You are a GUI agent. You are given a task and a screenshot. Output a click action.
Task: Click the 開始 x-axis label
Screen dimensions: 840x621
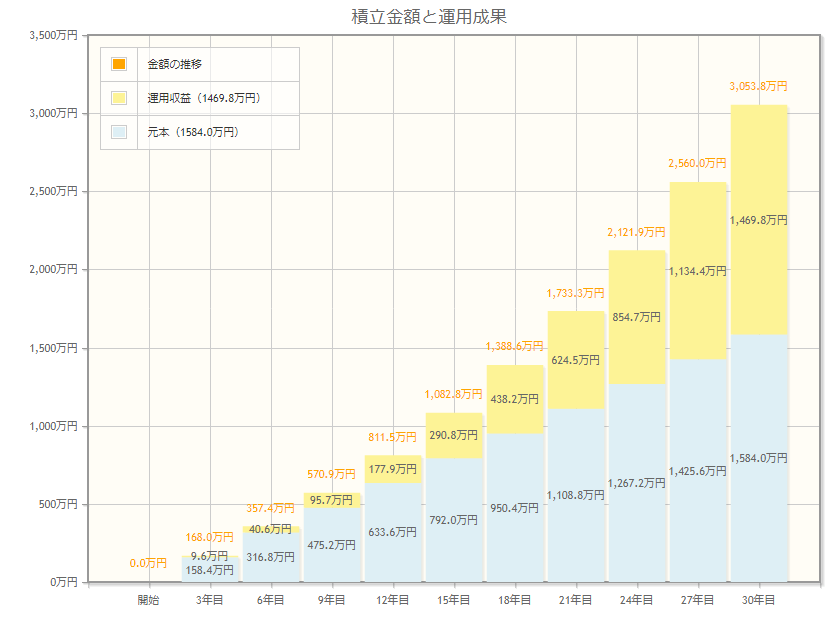coord(149,600)
